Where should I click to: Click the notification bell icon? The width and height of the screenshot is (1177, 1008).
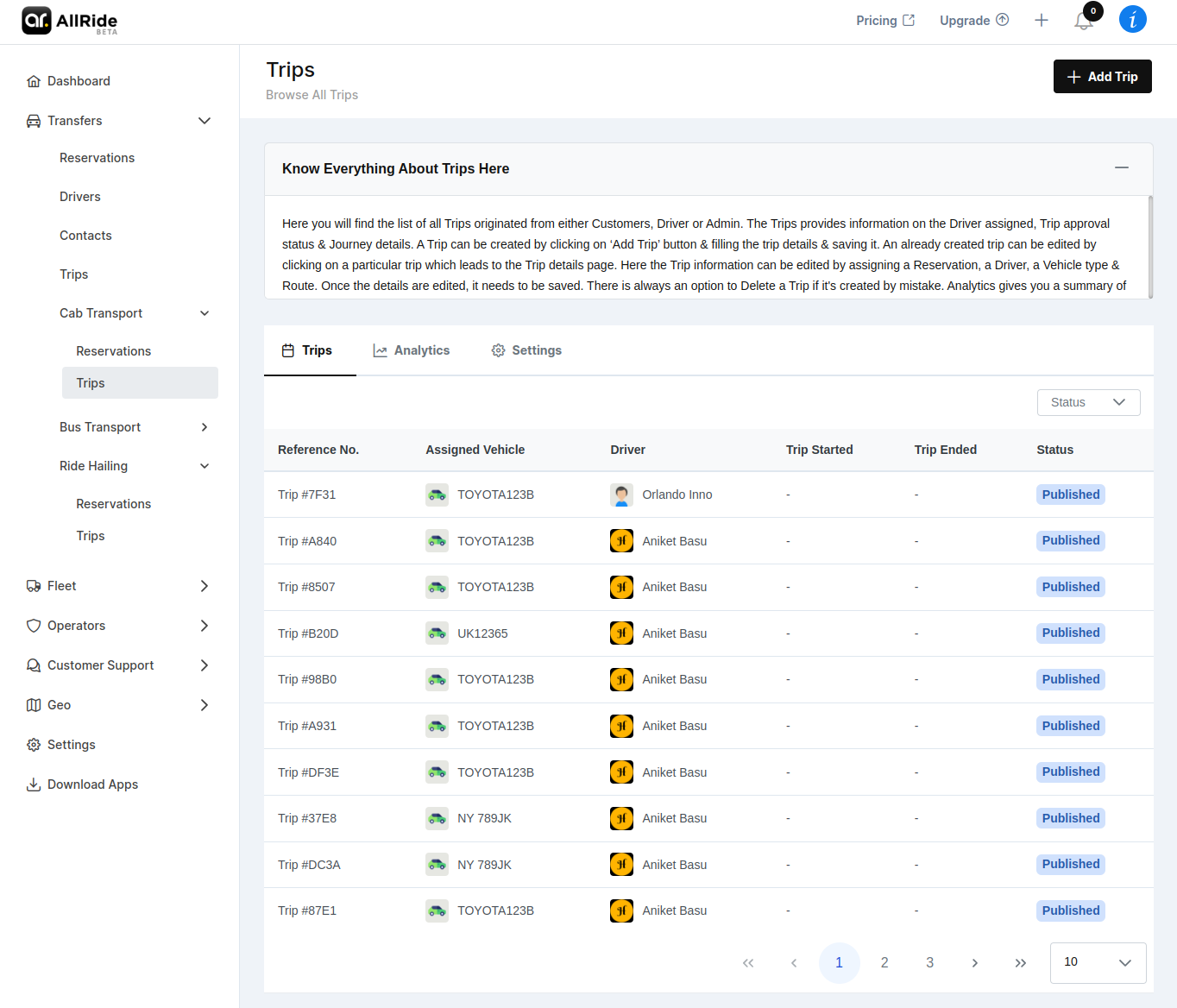[x=1083, y=21]
